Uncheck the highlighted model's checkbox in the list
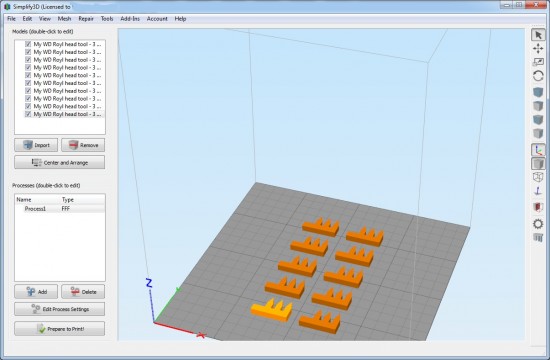 click(x=28, y=114)
